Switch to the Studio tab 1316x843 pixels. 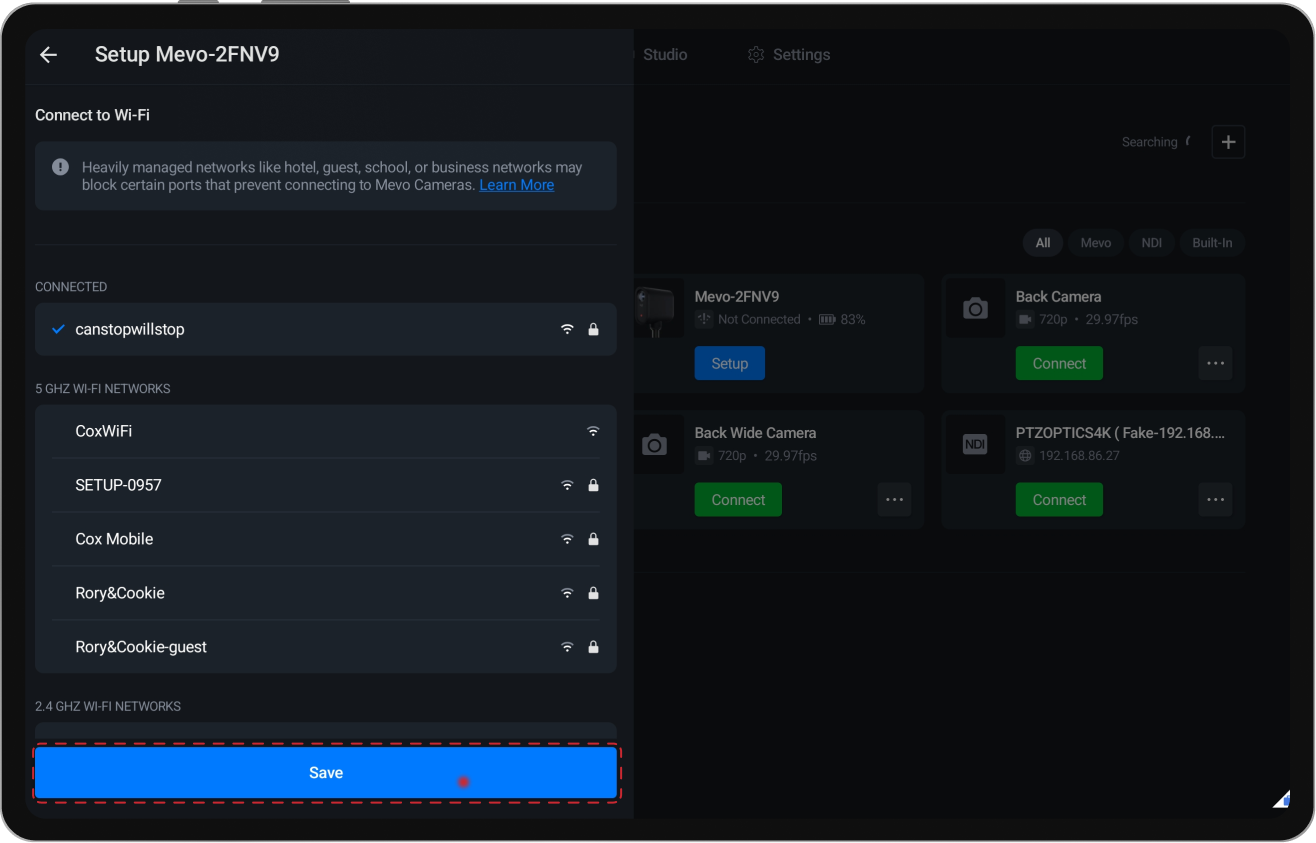(664, 55)
